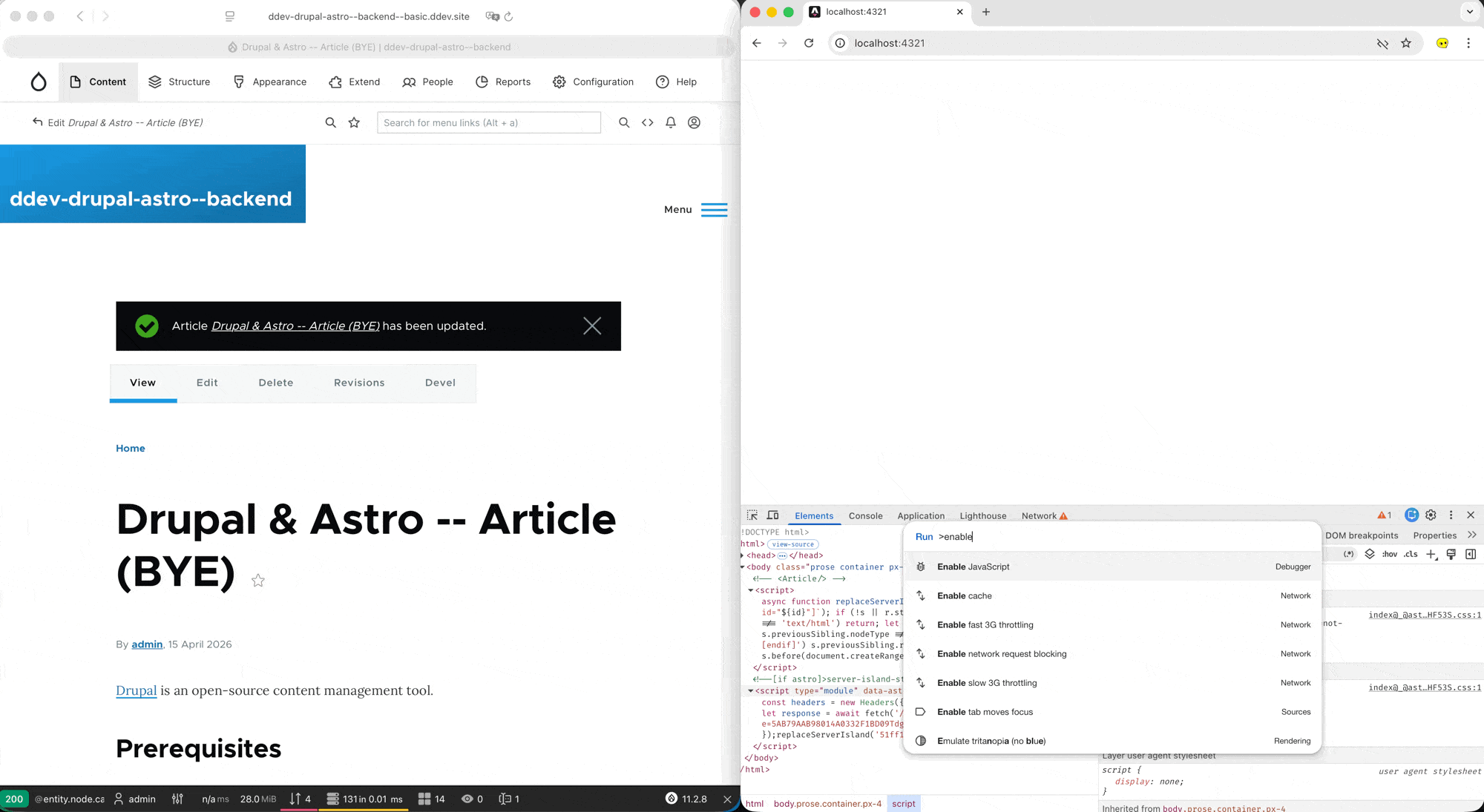Toggle the regex filter button in Styles
The image size is (1484, 812).
[x=1349, y=554]
